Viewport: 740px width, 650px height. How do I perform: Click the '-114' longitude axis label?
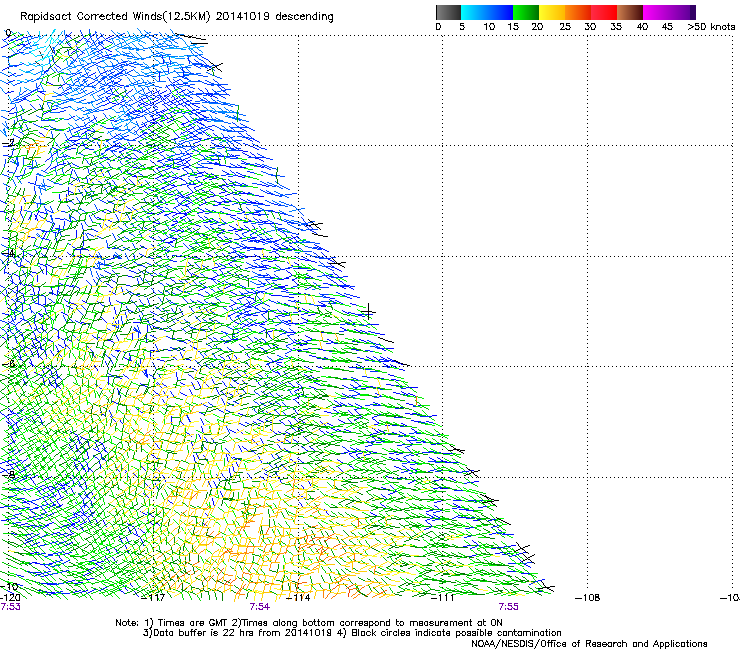[299, 598]
